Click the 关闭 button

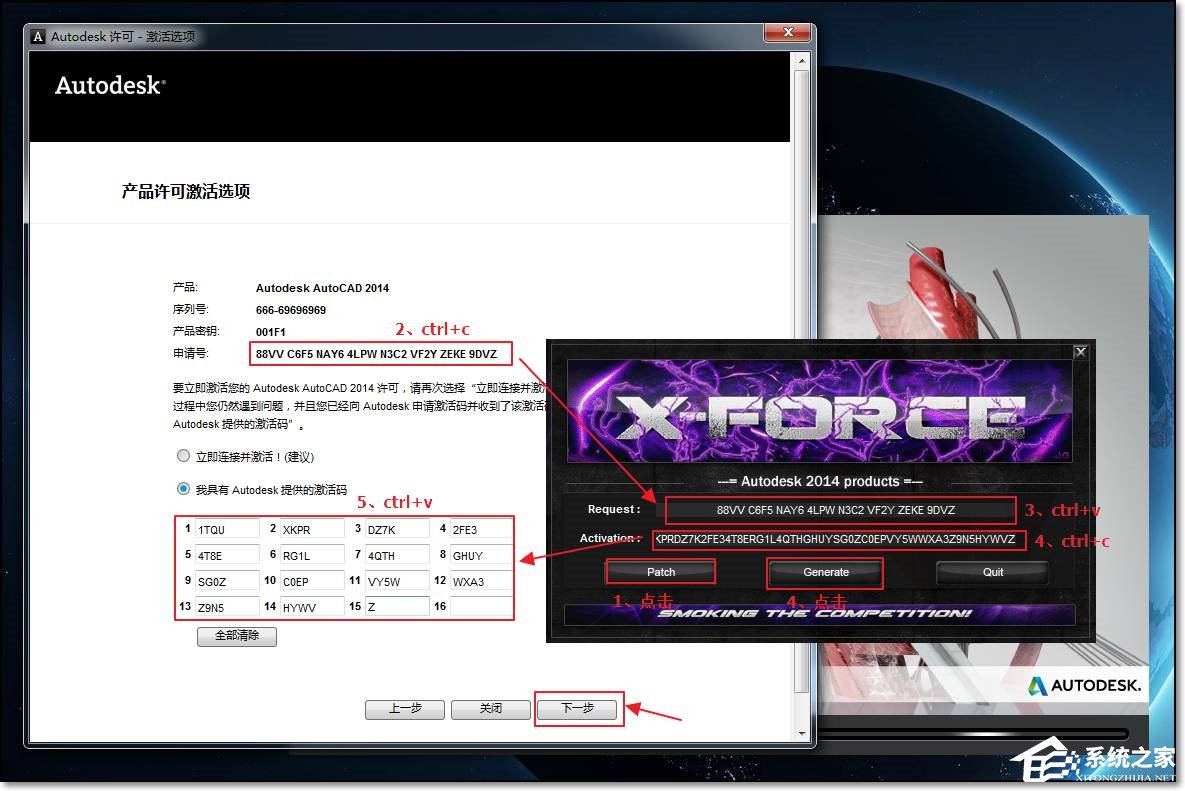[490, 709]
